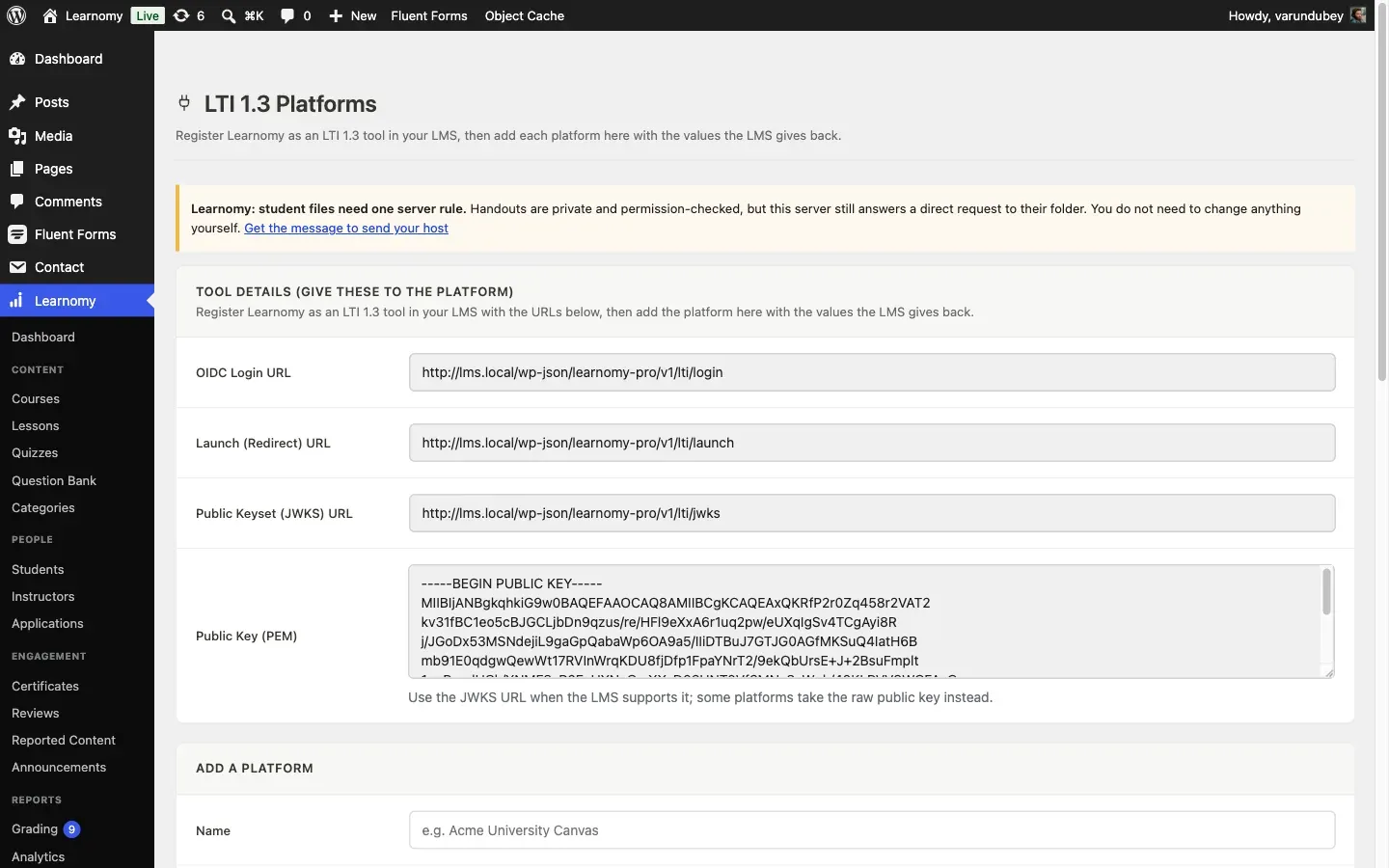Click the Use the JWKS URL hint text

click(x=700, y=697)
